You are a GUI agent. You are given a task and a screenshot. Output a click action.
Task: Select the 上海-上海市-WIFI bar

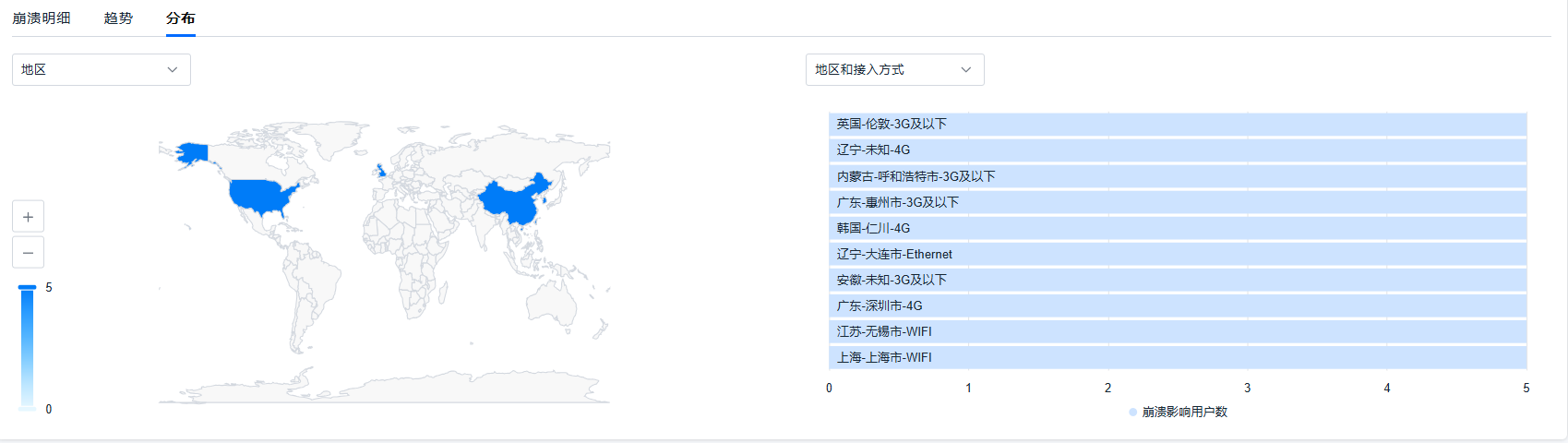pyautogui.click(x=1177, y=357)
